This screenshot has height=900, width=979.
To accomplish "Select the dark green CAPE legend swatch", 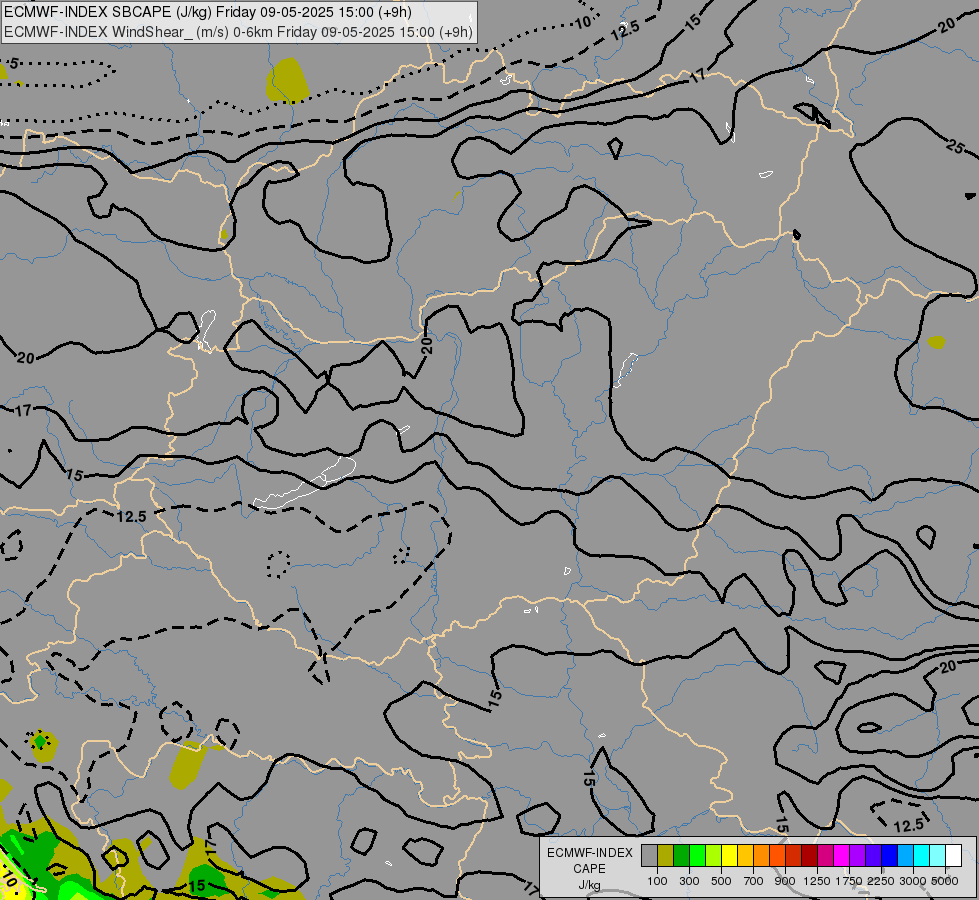I will [x=681, y=856].
